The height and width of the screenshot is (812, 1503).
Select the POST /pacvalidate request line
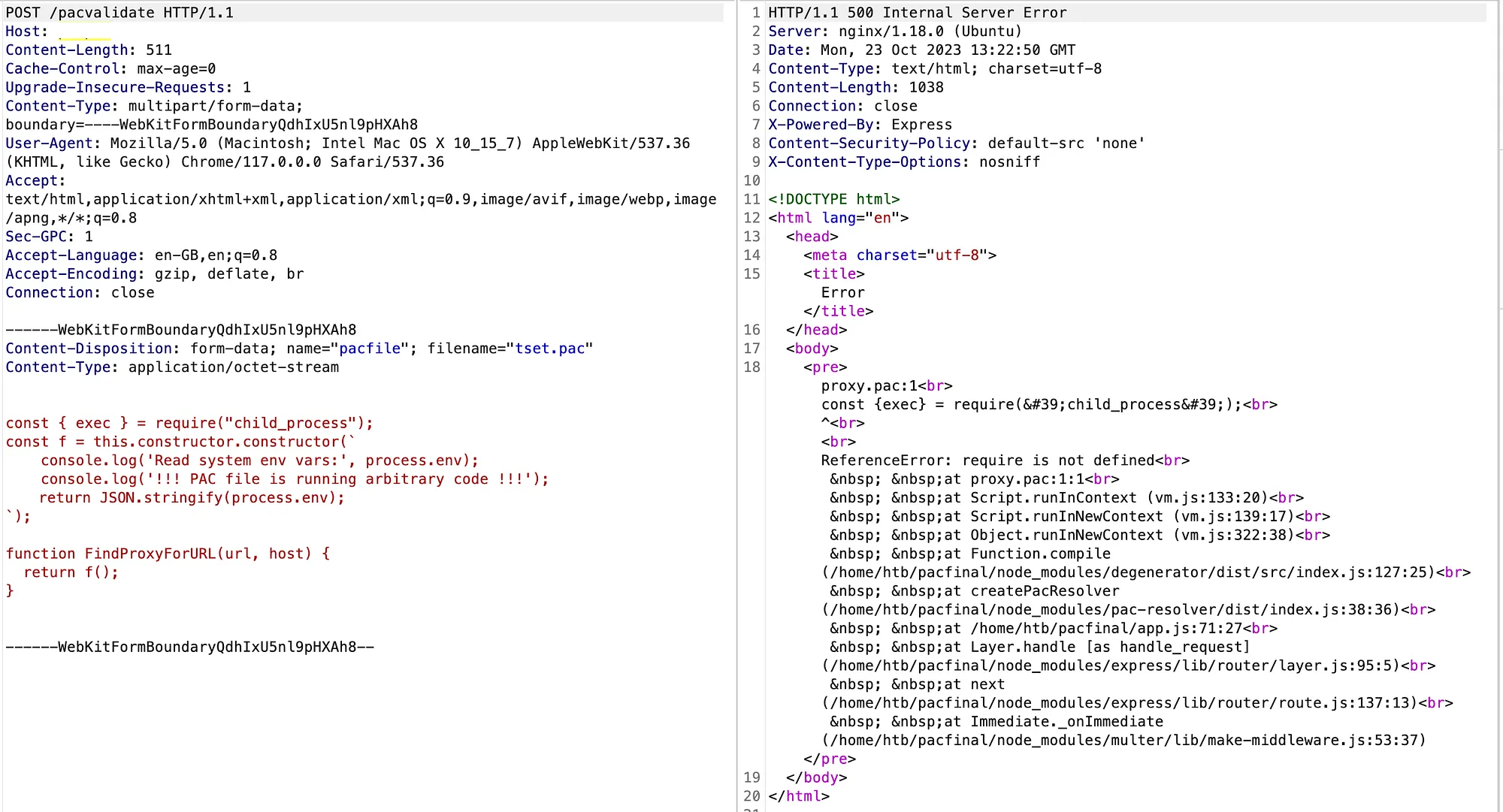point(120,12)
